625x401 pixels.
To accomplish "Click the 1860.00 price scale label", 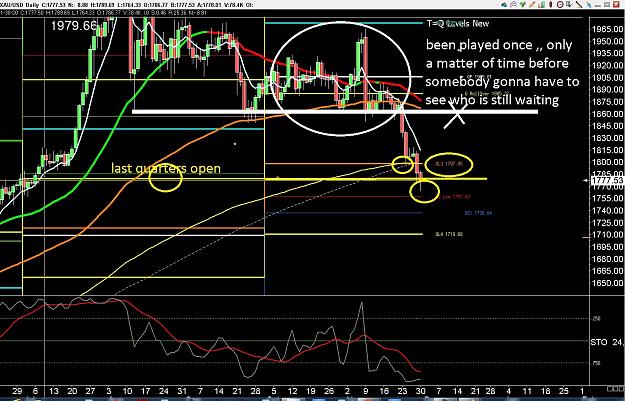I will [x=607, y=114].
